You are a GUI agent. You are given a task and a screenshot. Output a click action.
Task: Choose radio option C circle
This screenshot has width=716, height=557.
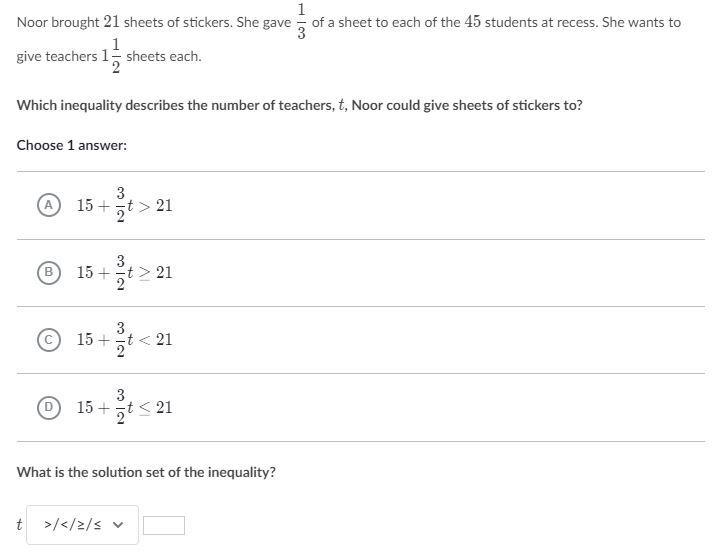48,340
